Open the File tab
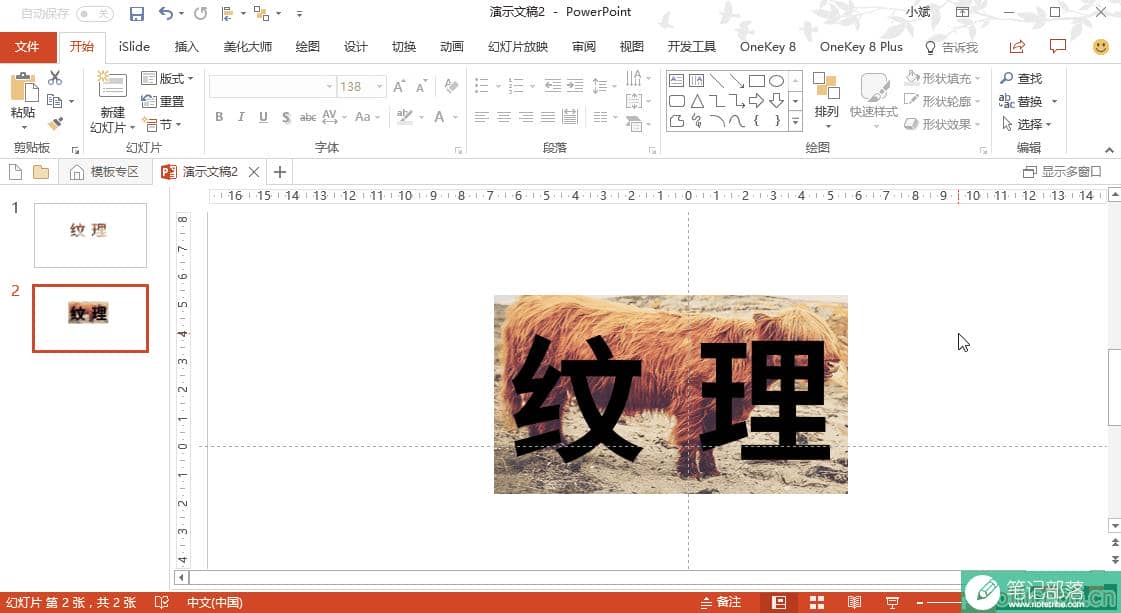1121x613 pixels. pos(27,46)
